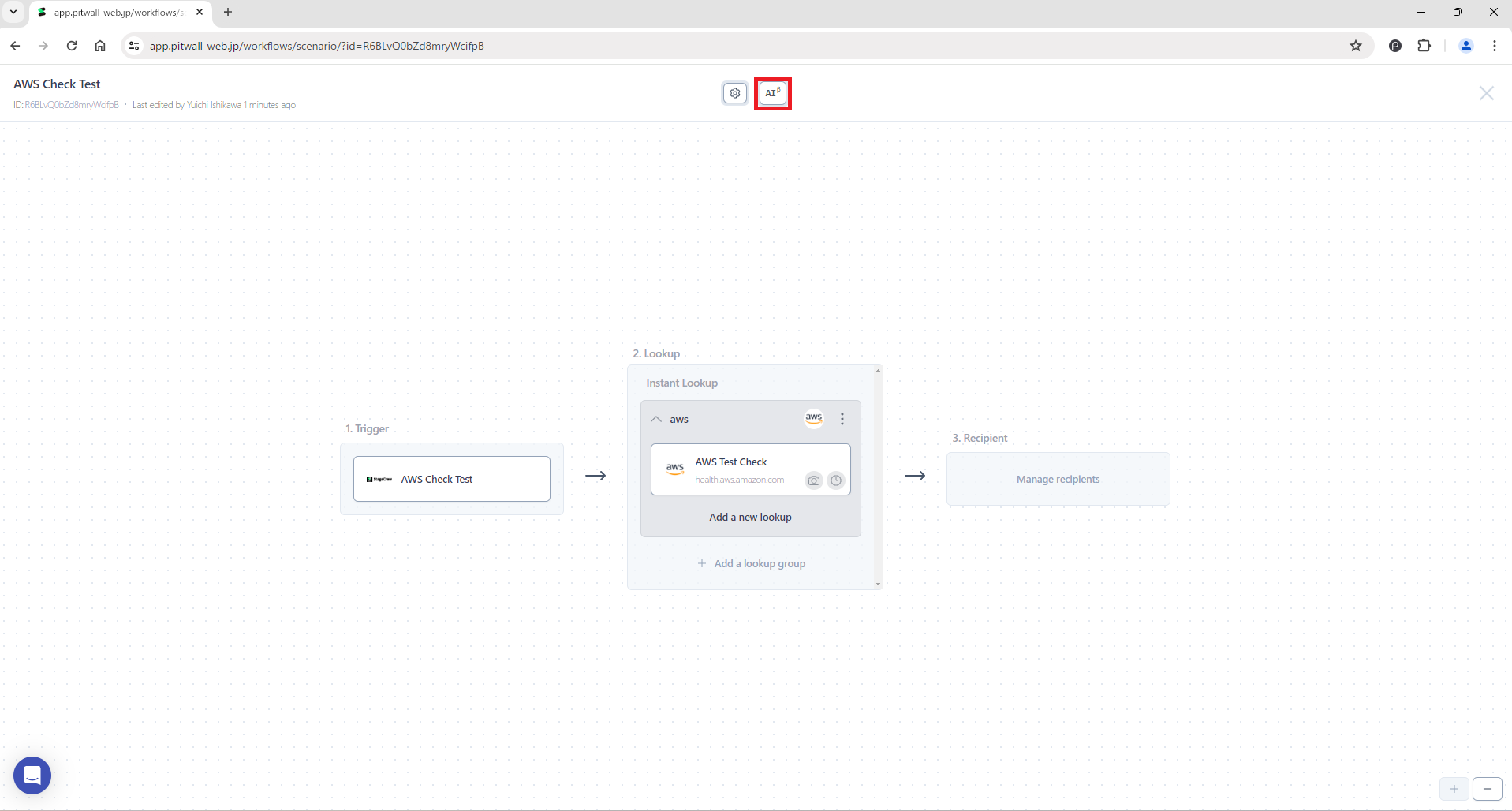The image size is (1512, 811).
Task: Click the camera icon on AWS Test Check
Action: click(813, 480)
